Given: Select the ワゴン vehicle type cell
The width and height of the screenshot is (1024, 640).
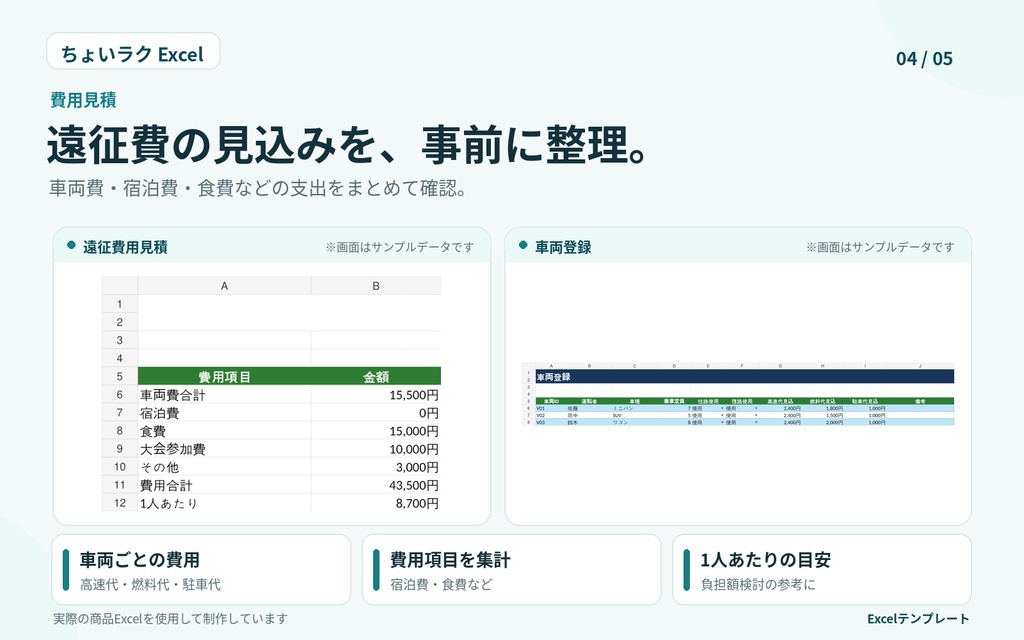Looking at the screenshot, I should [634, 423].
